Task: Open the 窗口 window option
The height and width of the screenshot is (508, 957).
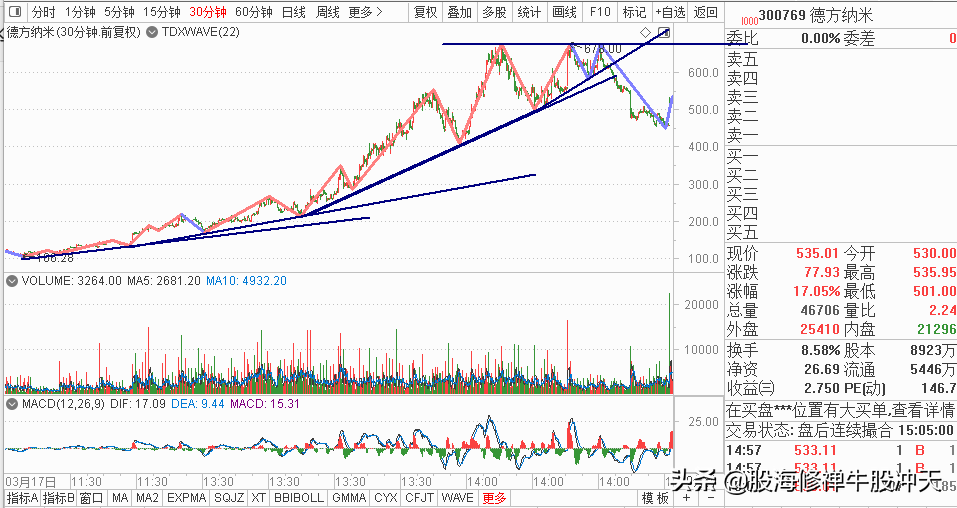Action: click(x=92, y=498)
